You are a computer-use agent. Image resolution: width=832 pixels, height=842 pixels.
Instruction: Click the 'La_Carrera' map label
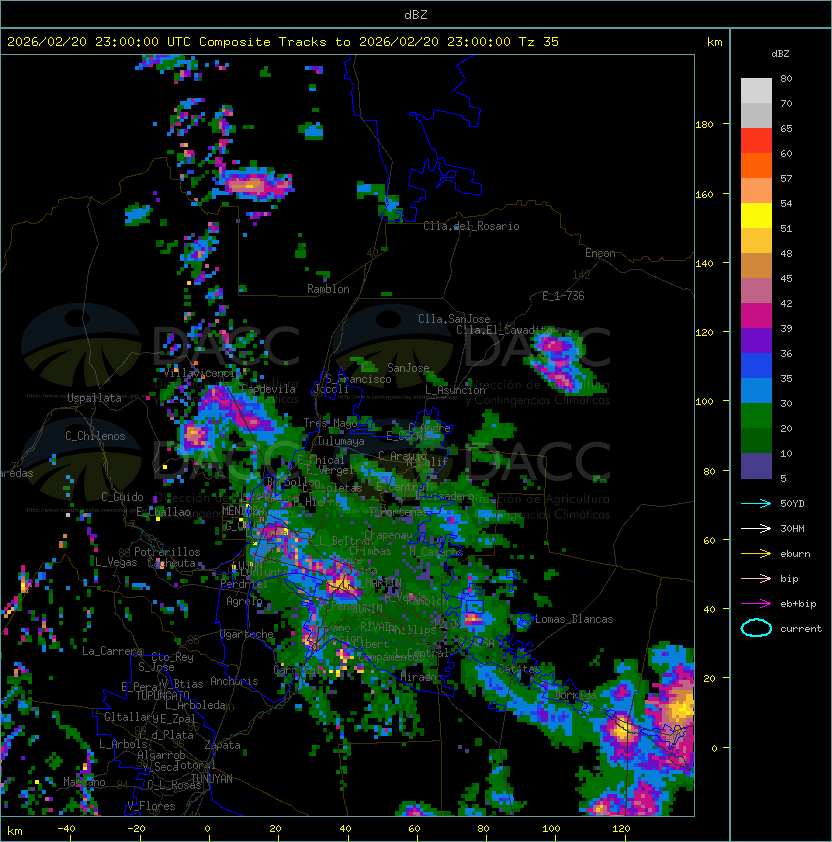pos(112,651)
